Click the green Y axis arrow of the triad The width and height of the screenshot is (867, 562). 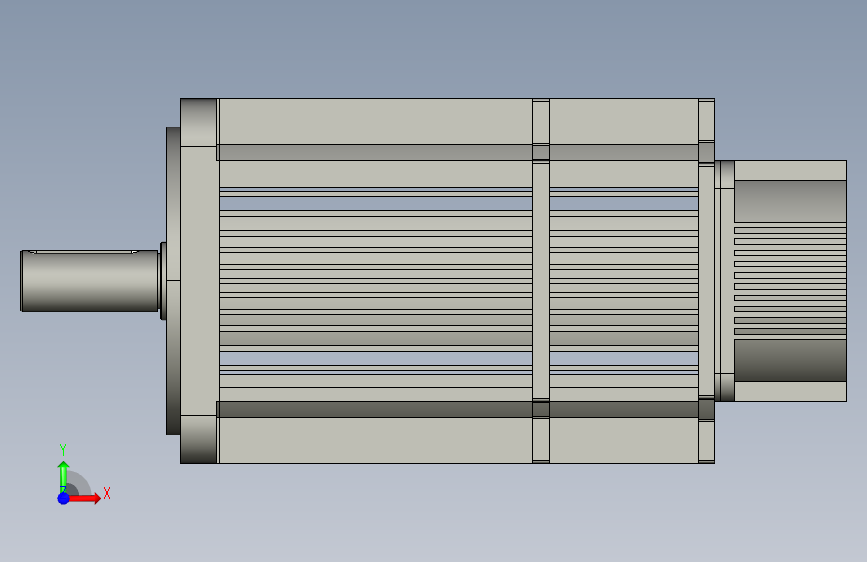[63, 477]
